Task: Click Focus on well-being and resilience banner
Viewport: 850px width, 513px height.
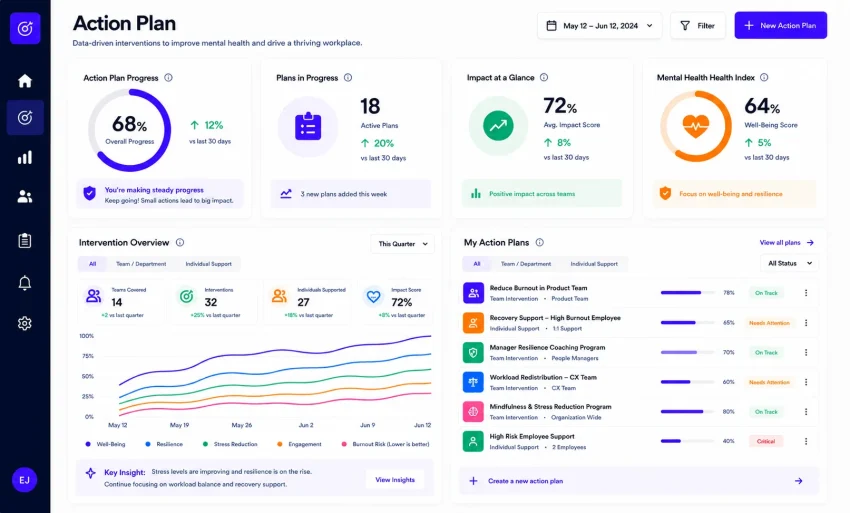Action: [x=735, y=194]
